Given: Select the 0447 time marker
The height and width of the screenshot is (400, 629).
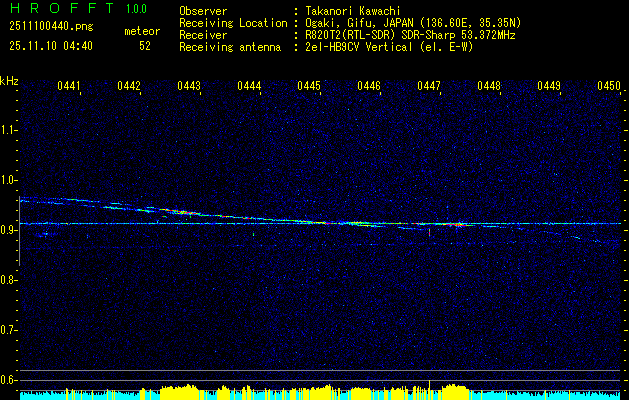Looking at the screenshot, I should tap(429, 87).
